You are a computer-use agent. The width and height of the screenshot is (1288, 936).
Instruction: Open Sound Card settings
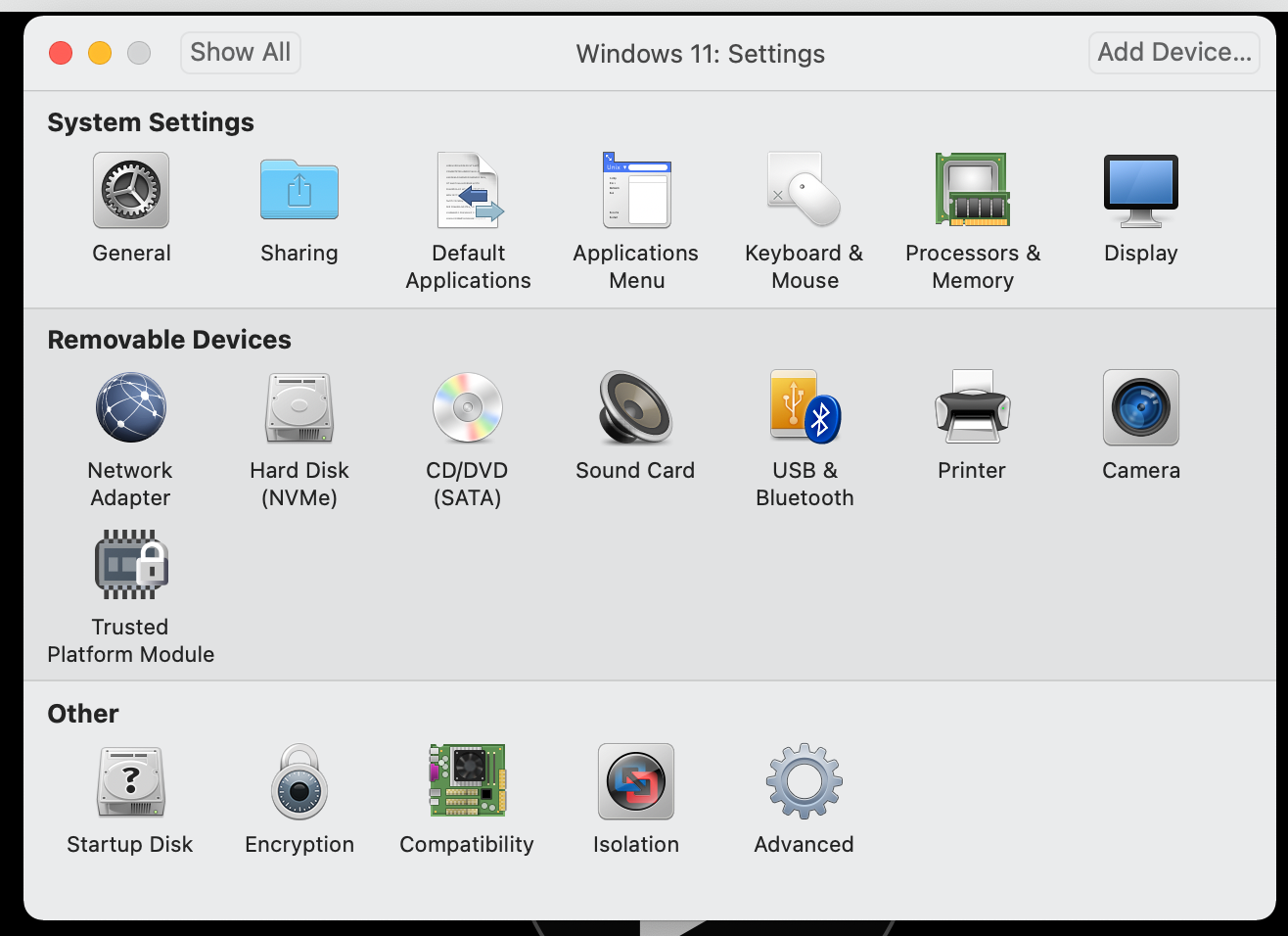coord(636,408)
